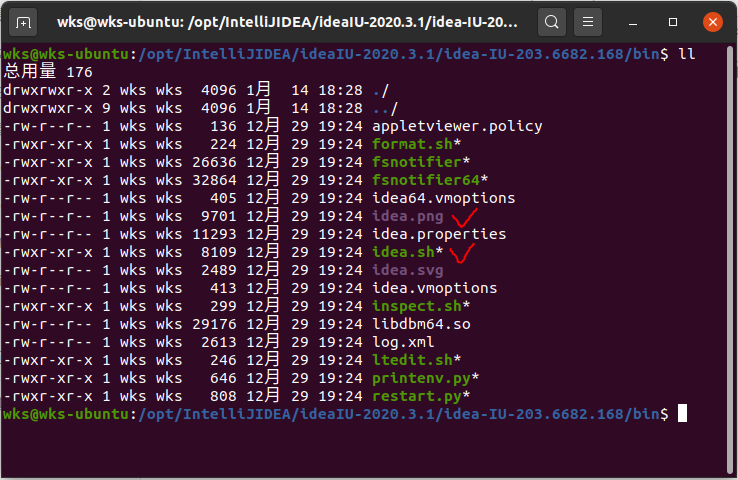Click the log.xml file name
Viewport: 738px width, 480px height.
pyautogui.click(x=403, y=342)
